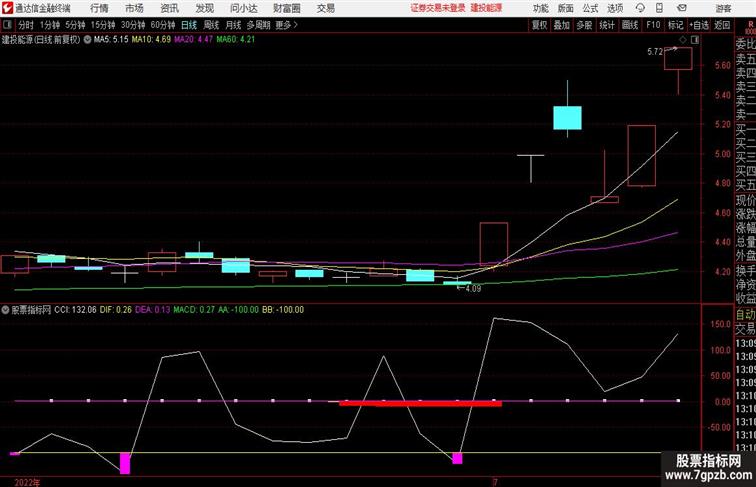Click 证券交易未登录 login status link

438,8
